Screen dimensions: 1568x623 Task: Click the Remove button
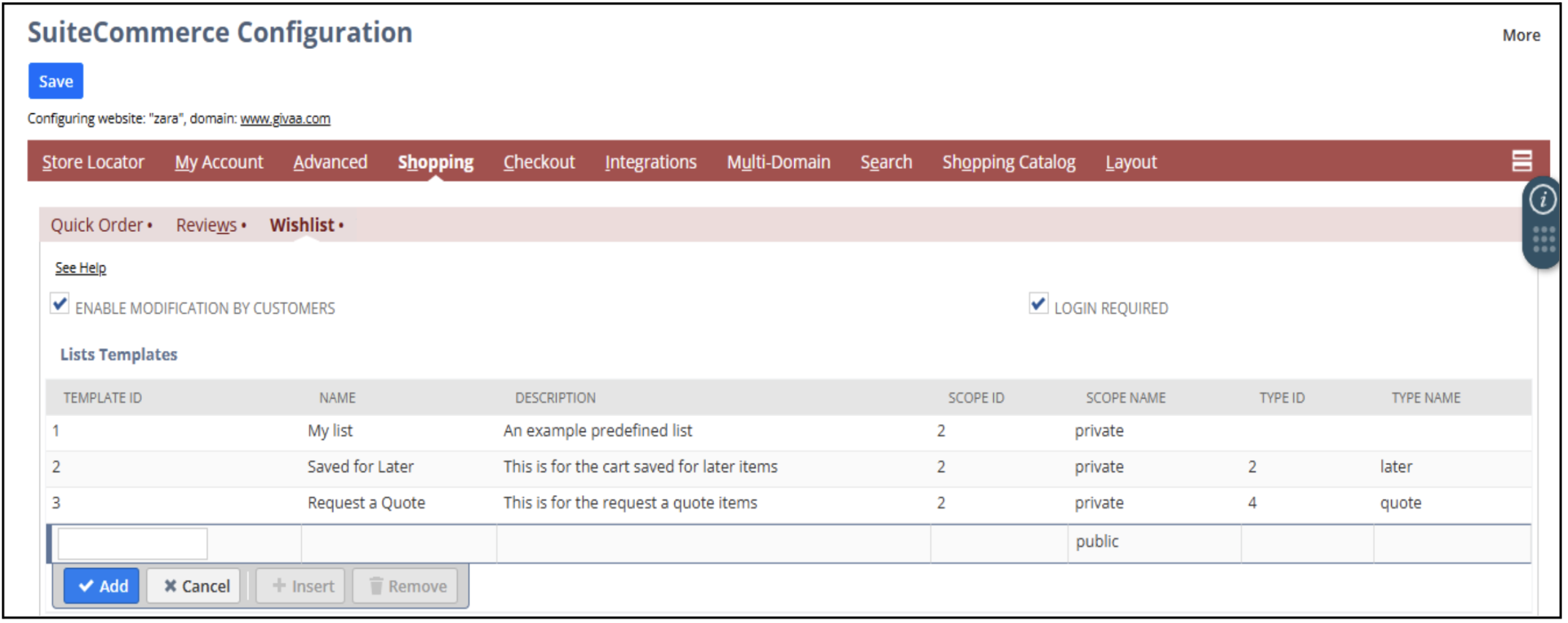pos(406,586)
